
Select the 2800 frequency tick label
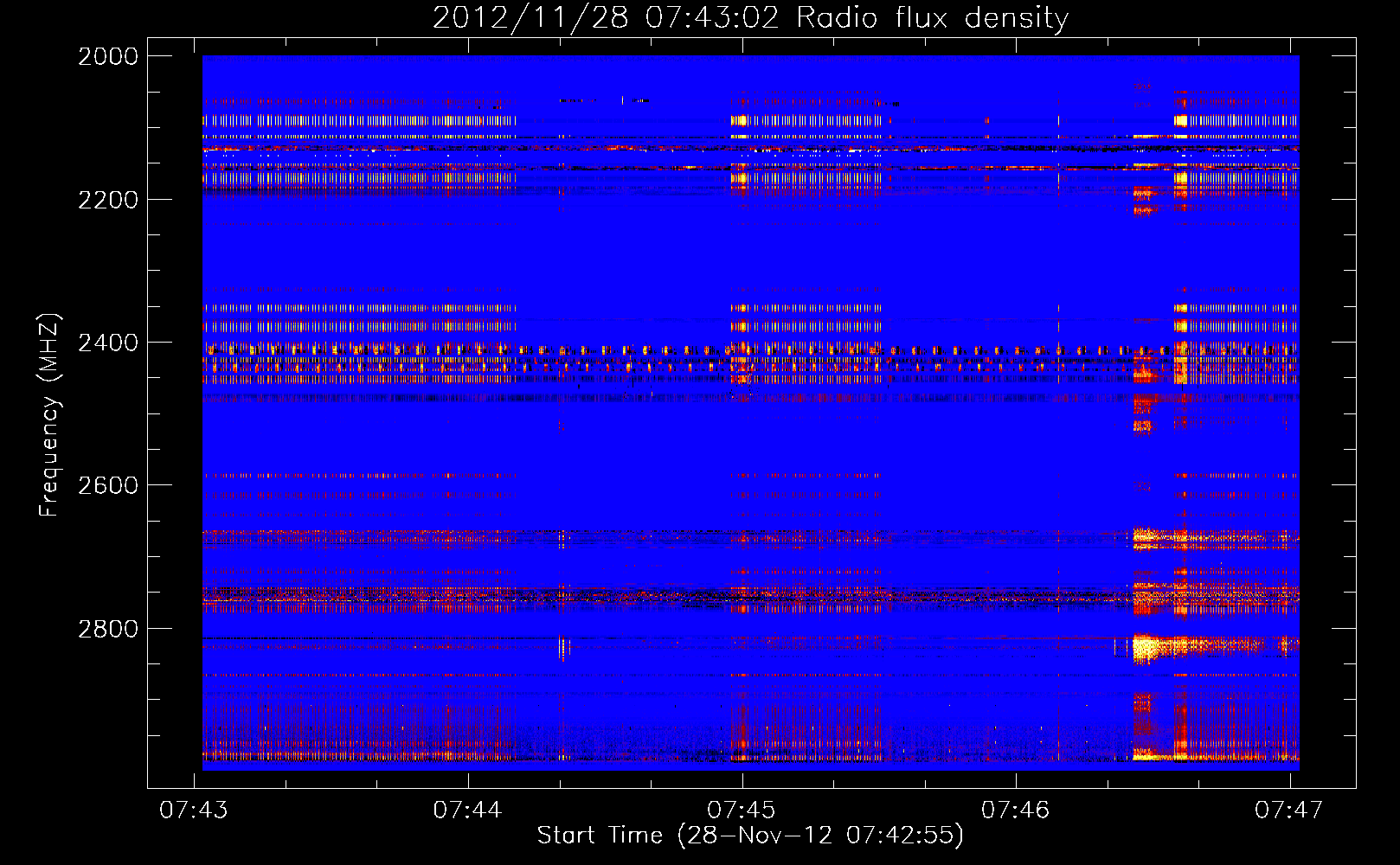pos(108,629)
